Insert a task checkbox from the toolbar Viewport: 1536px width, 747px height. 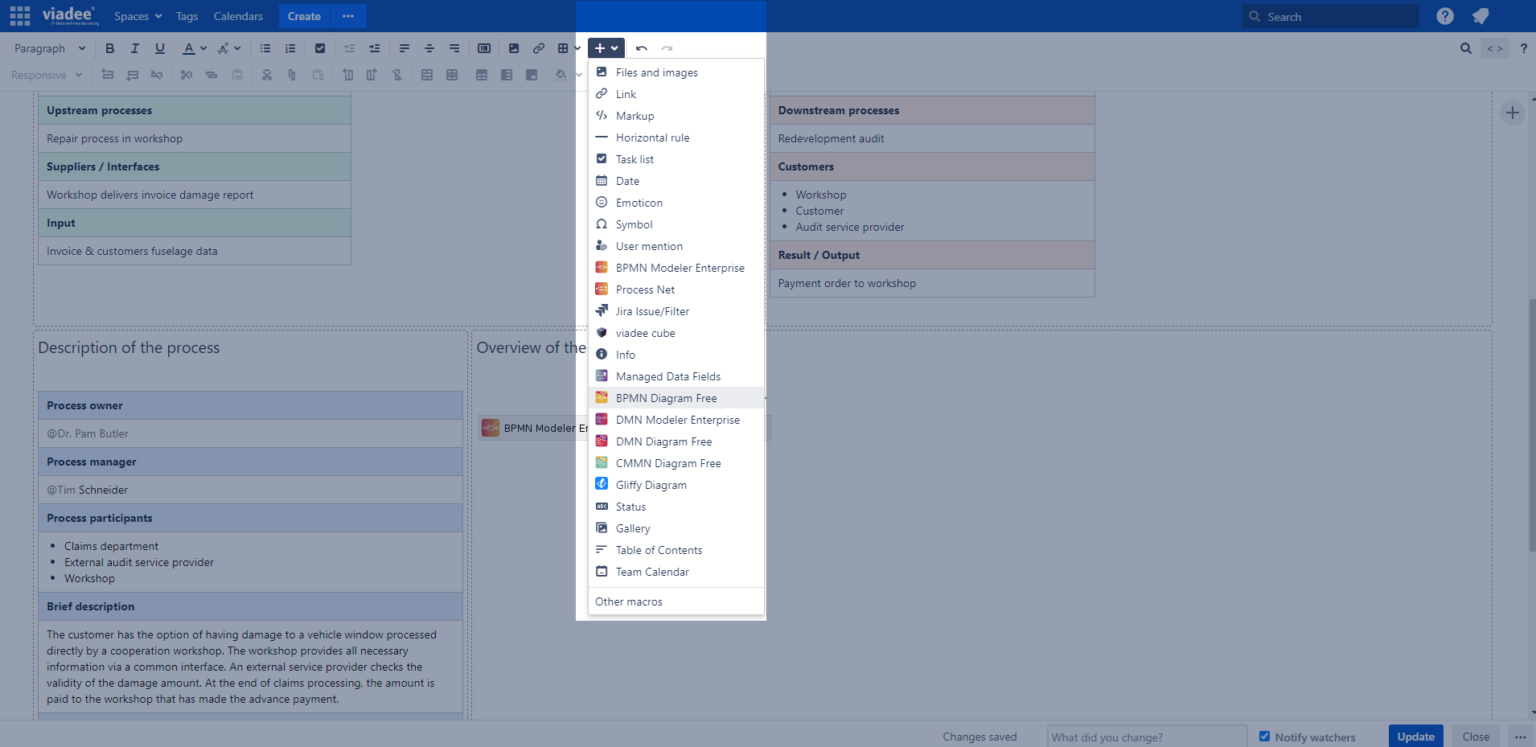[320, 47]
